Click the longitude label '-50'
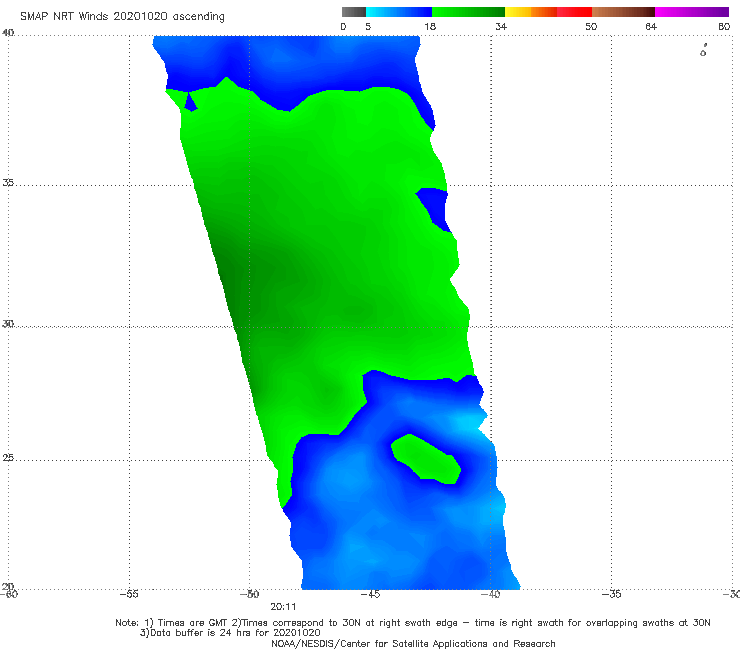 [x=250, y=594]
